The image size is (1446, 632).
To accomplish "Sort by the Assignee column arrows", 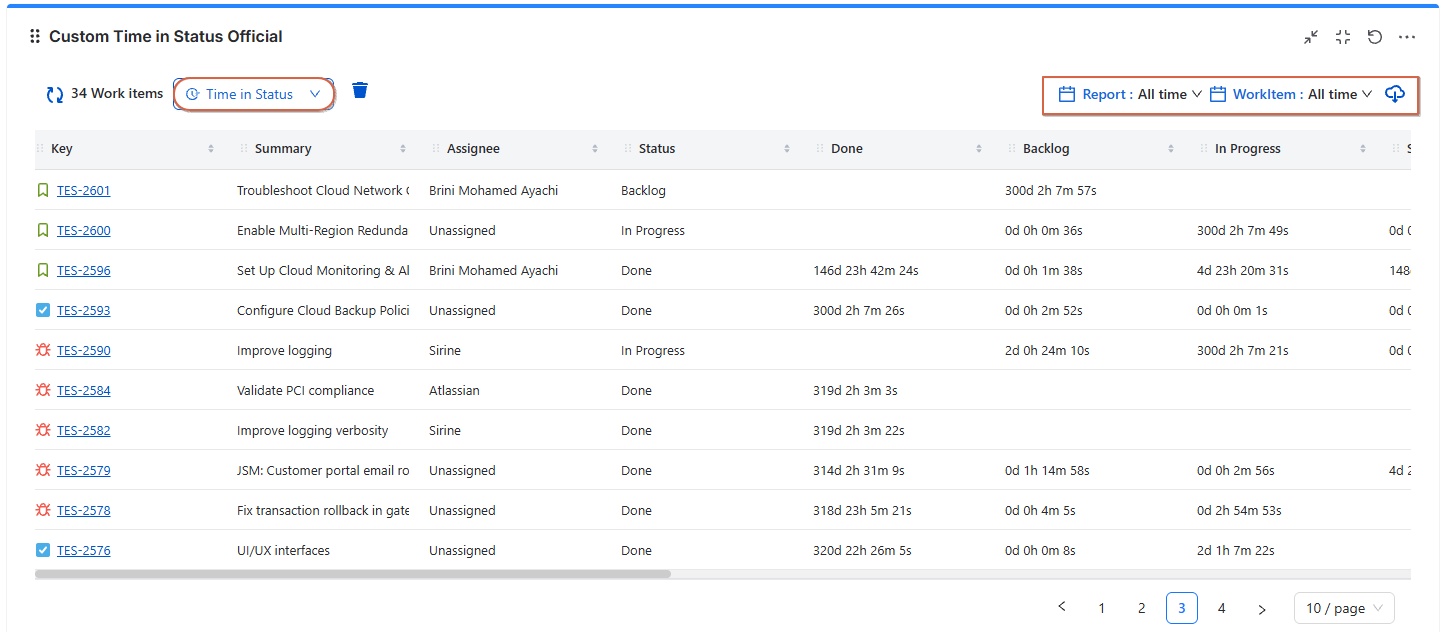I will click(x=595, y=149).
